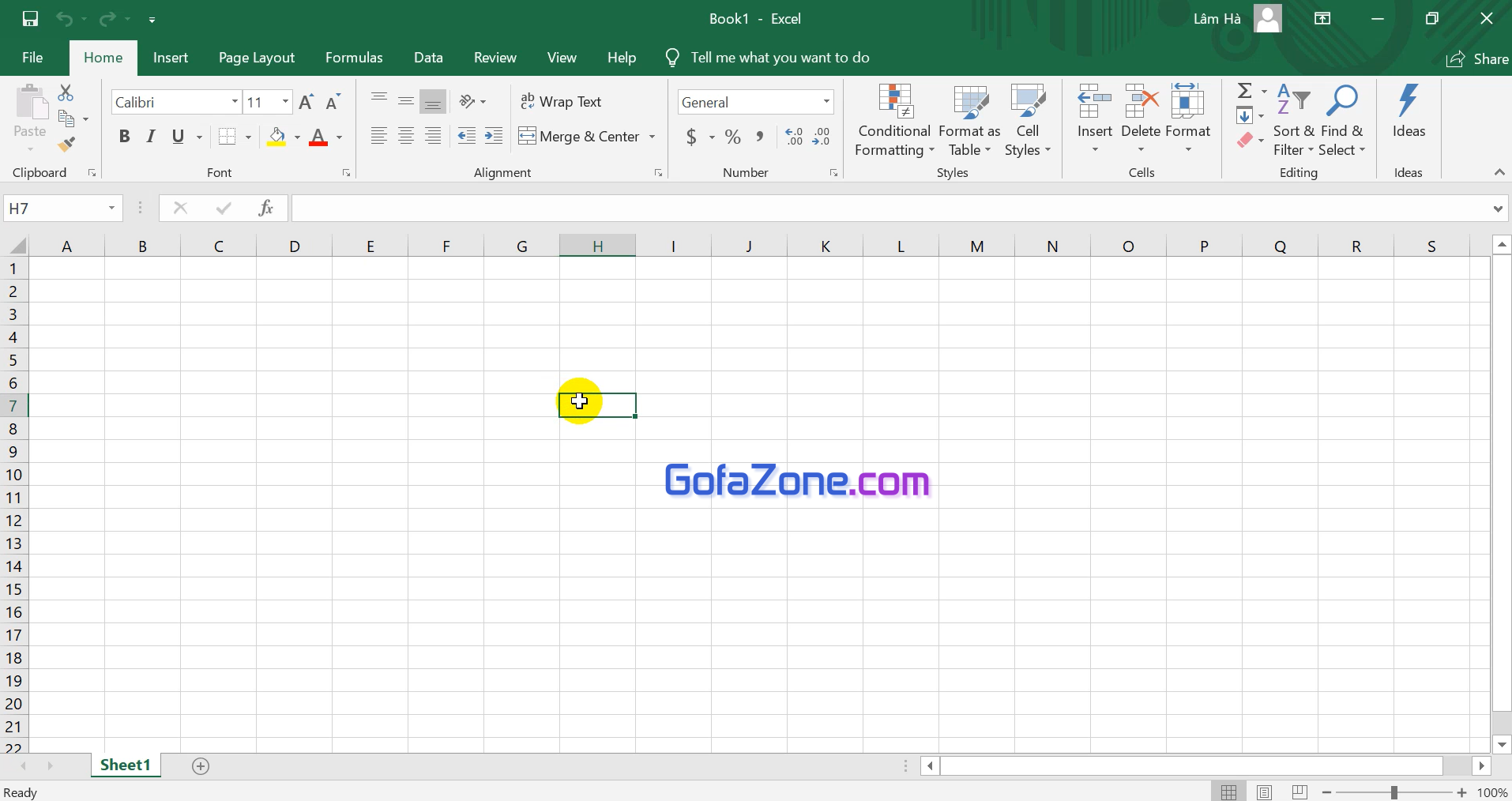This screenshot has width=1512, height=801.
Task: Apply the yellow Fill Color bucket
Action: click(276, 137)
